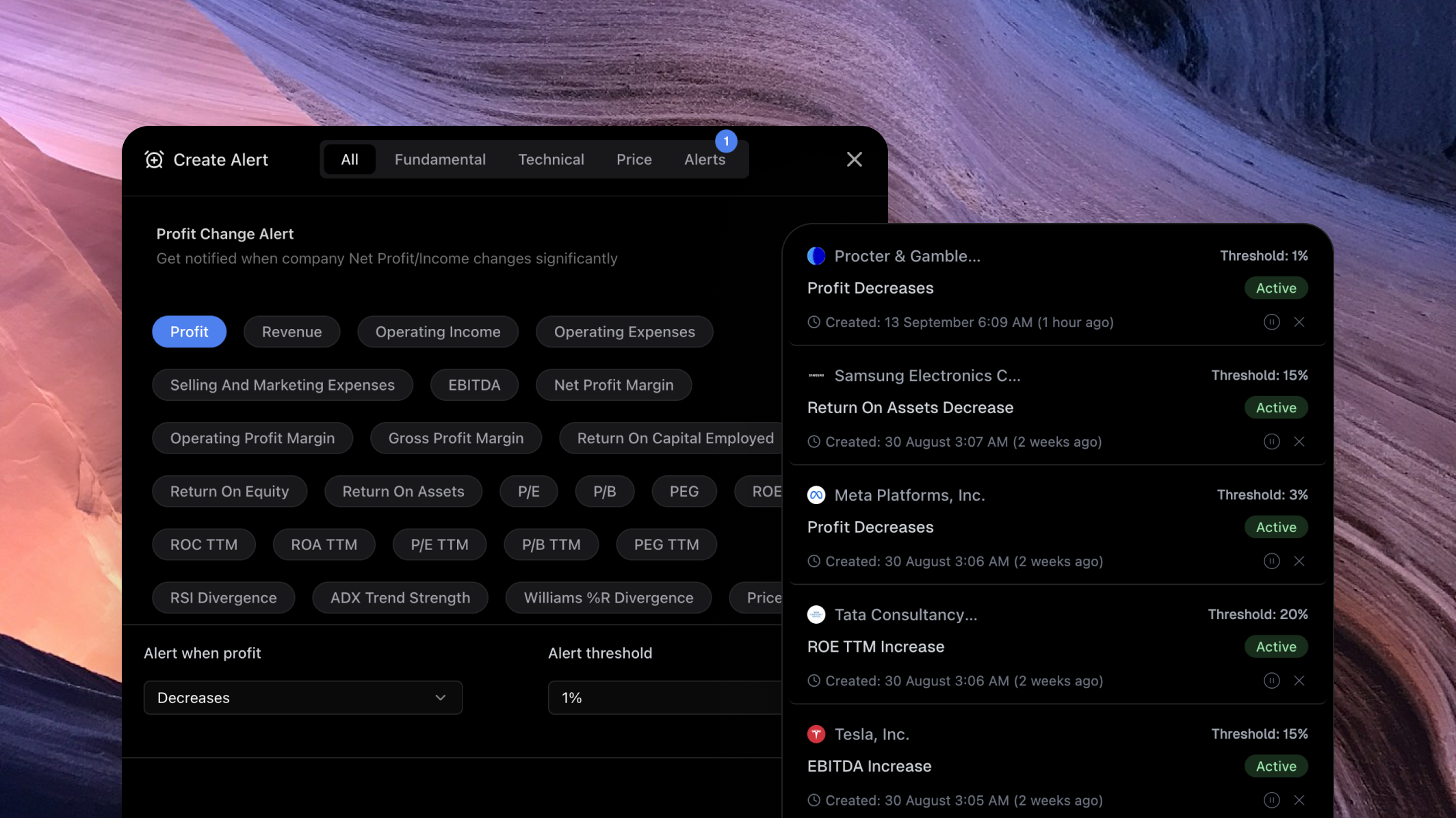Viewport: 1456px width, 818px height.
Task: Select the Profit metric chip
Action: point(189,332)
